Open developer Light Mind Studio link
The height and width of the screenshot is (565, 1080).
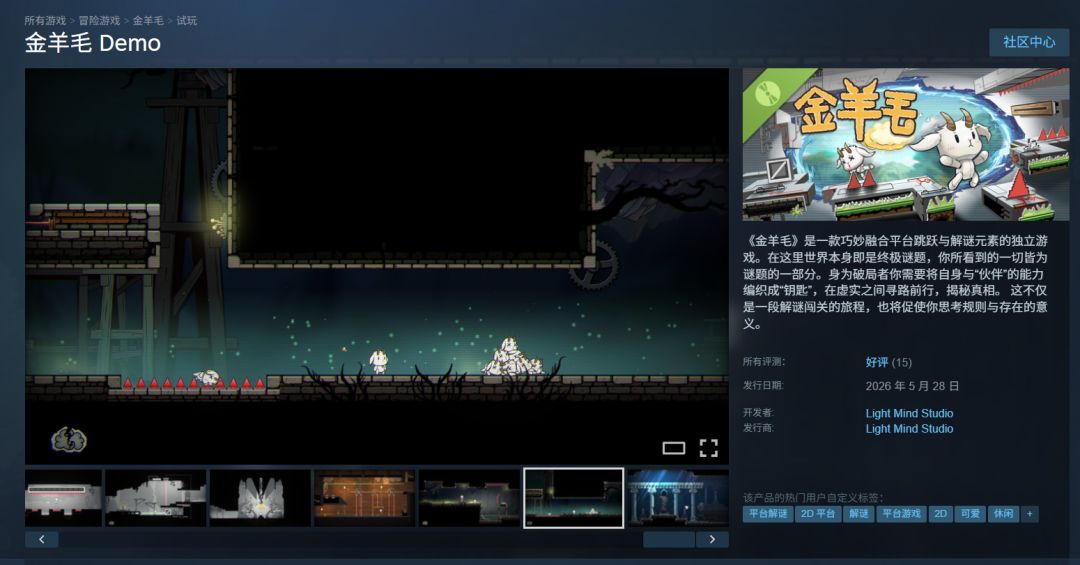coord(909,413)
